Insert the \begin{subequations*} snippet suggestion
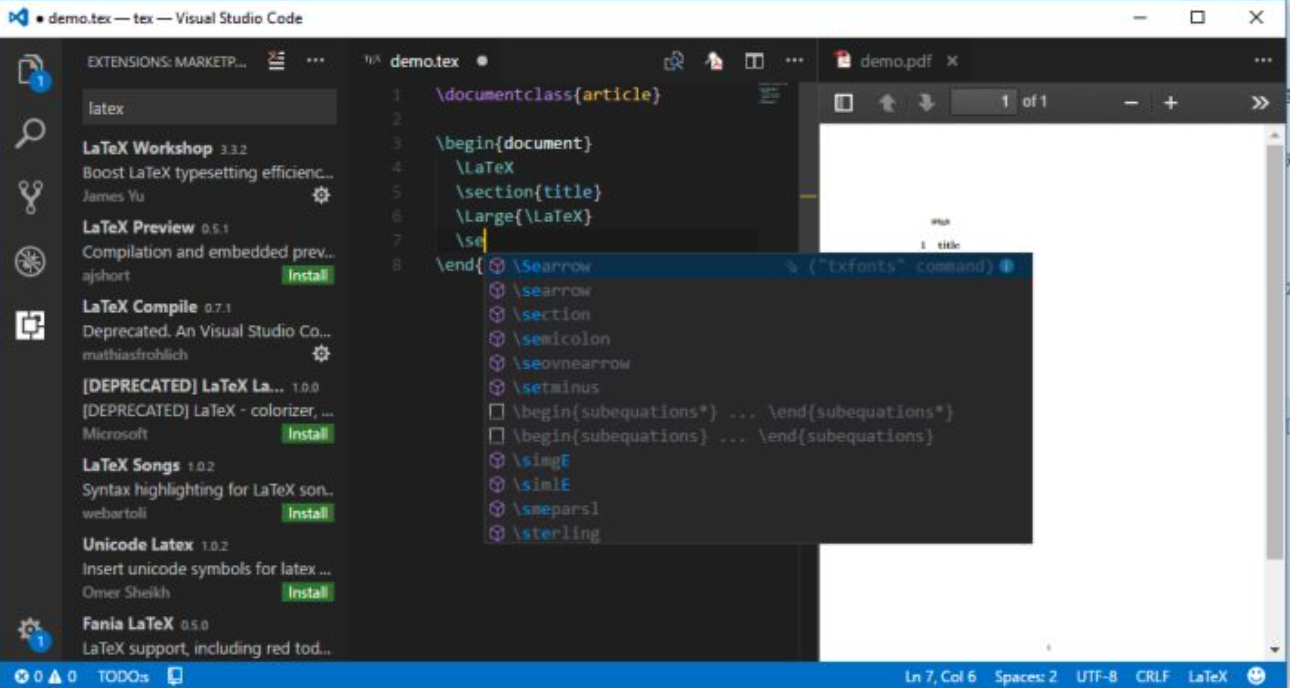Screen dimensions: 1290x688 [x=758, y=411]
